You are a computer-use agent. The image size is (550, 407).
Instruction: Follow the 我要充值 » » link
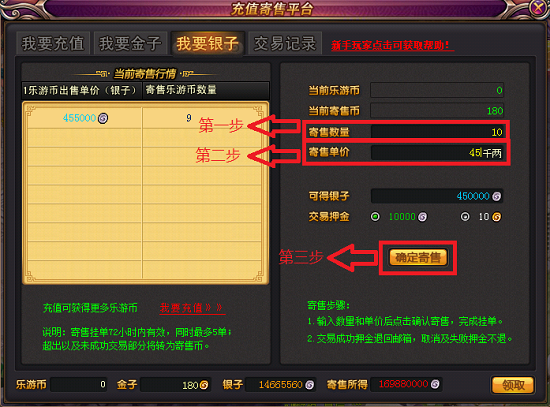[192, 308]
